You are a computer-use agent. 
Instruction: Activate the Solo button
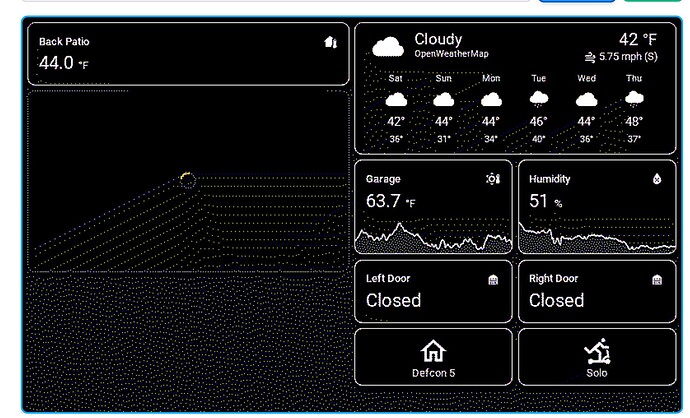597,357
